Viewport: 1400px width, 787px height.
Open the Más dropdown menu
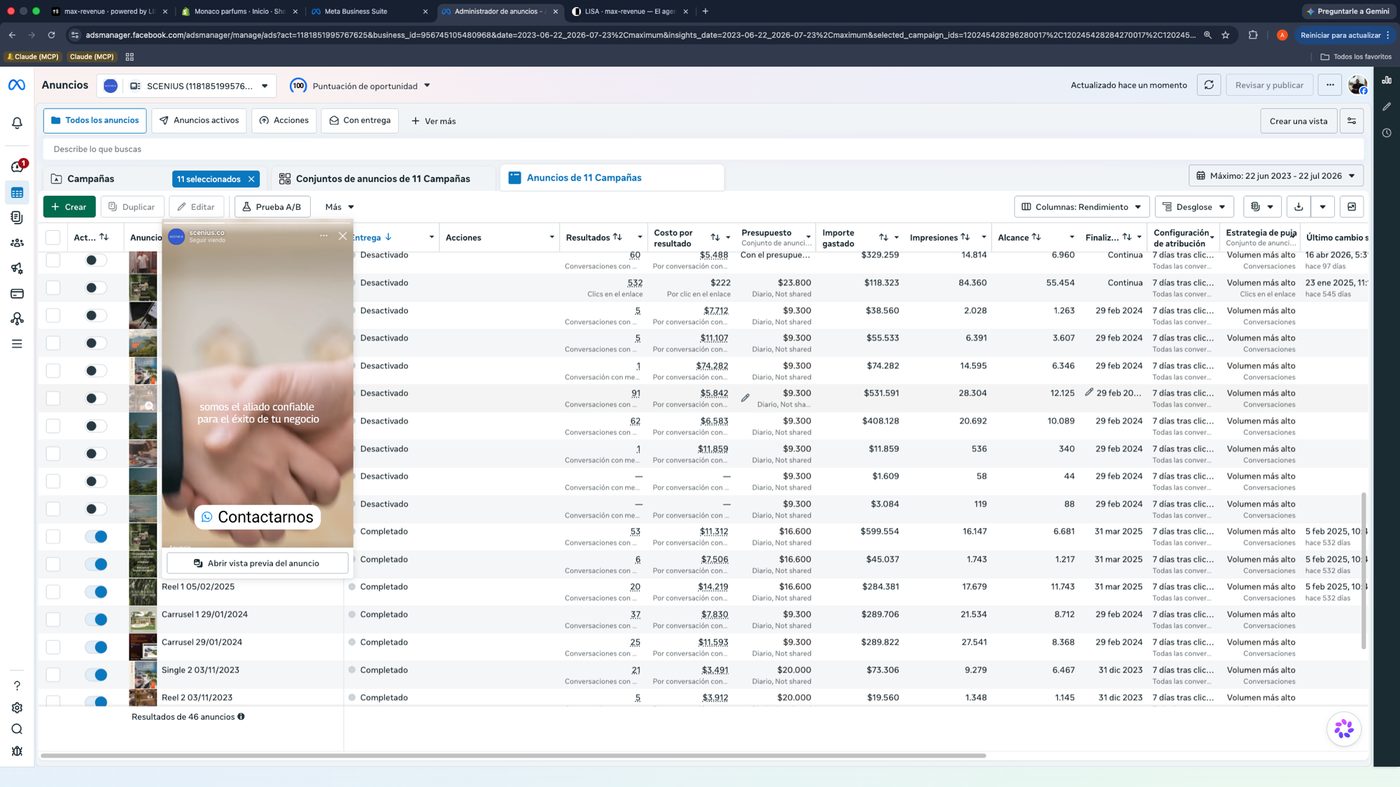339,207
